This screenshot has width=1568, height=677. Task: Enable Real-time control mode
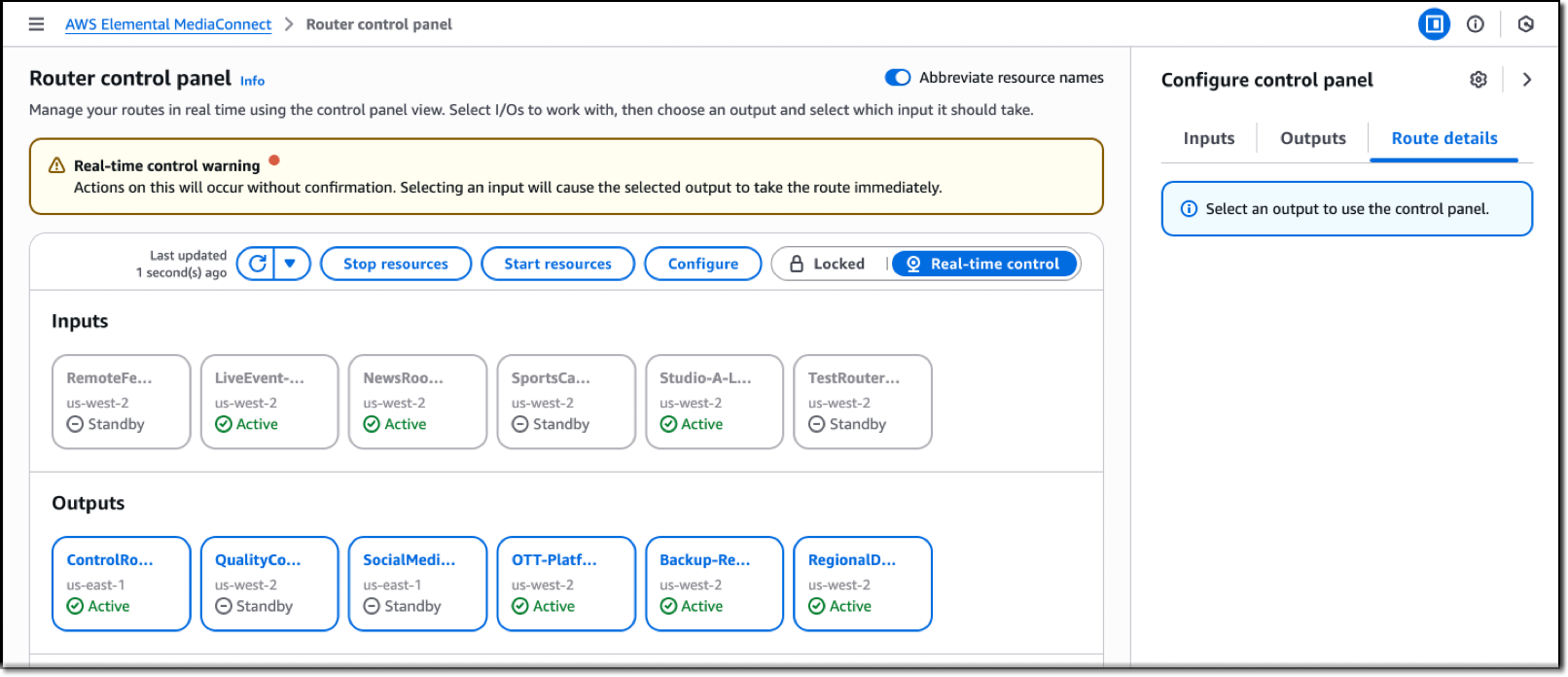983,264
